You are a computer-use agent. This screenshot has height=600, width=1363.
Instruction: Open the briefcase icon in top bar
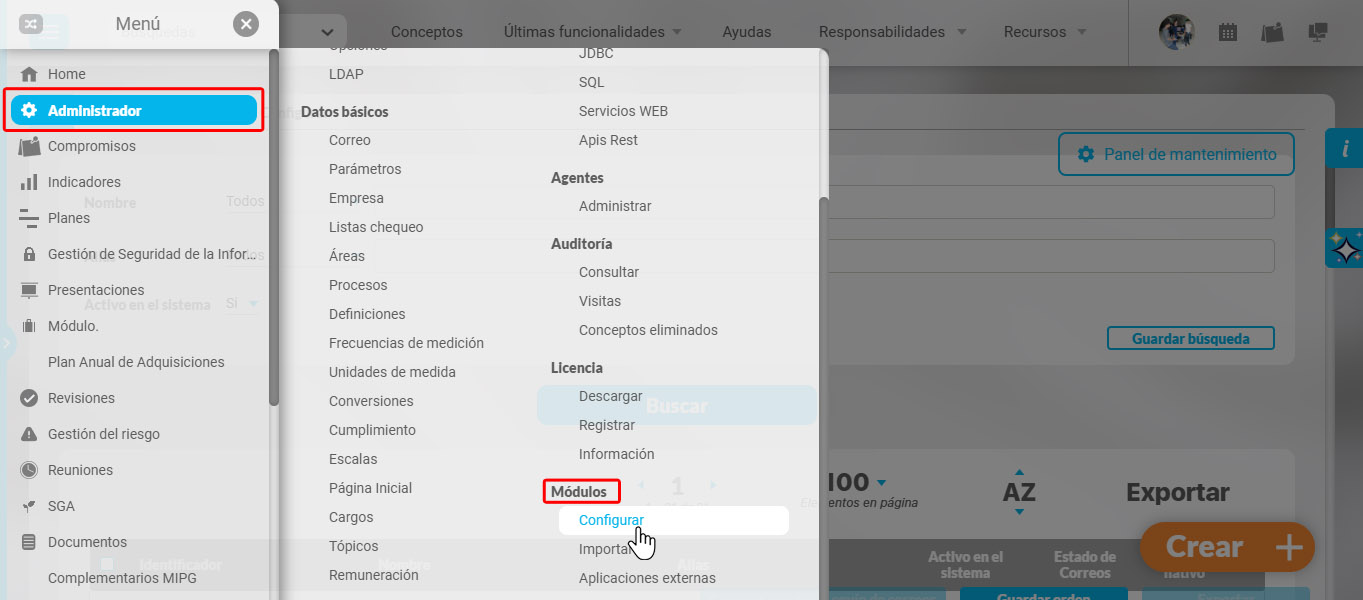click(1272, 32)
